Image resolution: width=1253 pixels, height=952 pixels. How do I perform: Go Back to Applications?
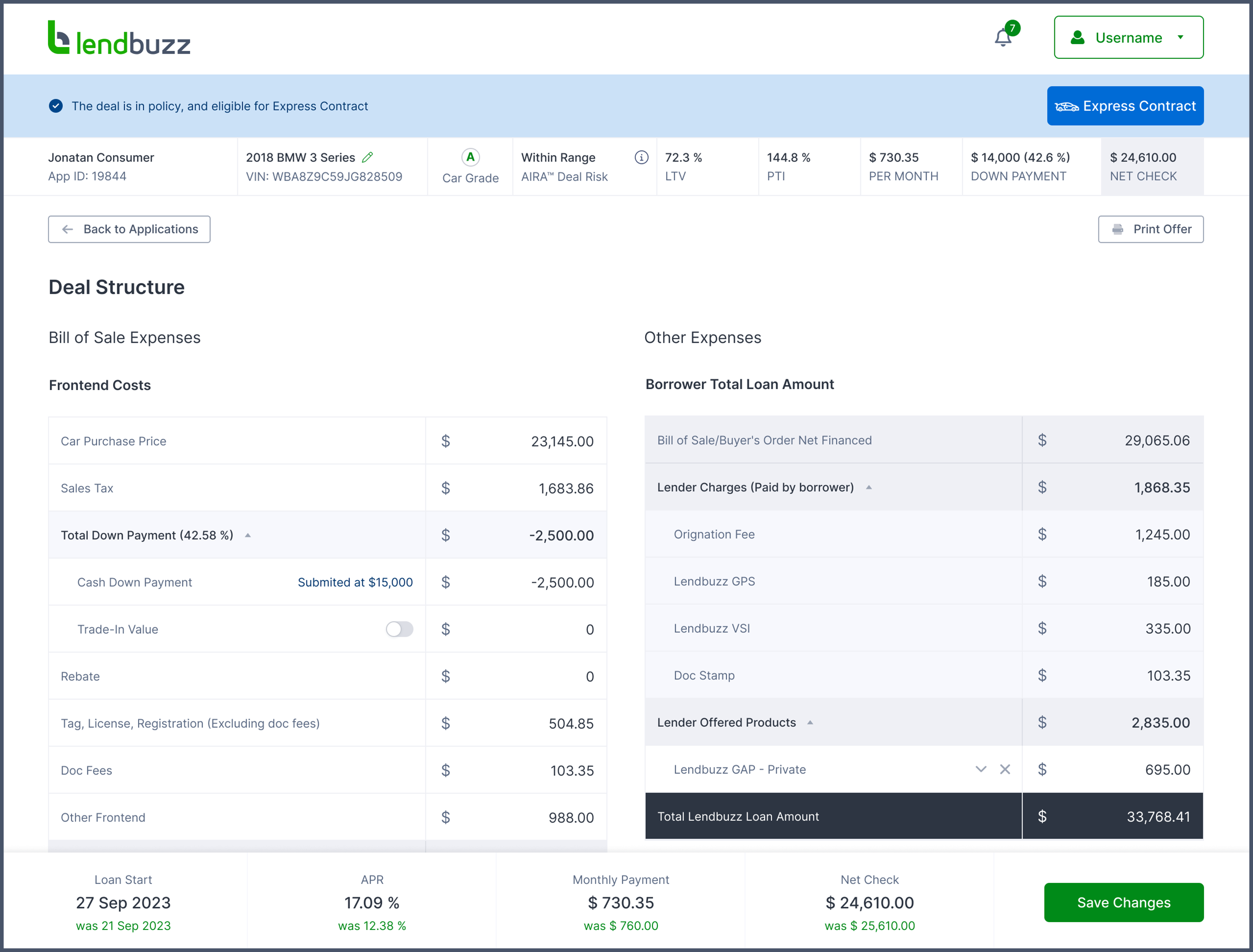click(x=129, y=229)
